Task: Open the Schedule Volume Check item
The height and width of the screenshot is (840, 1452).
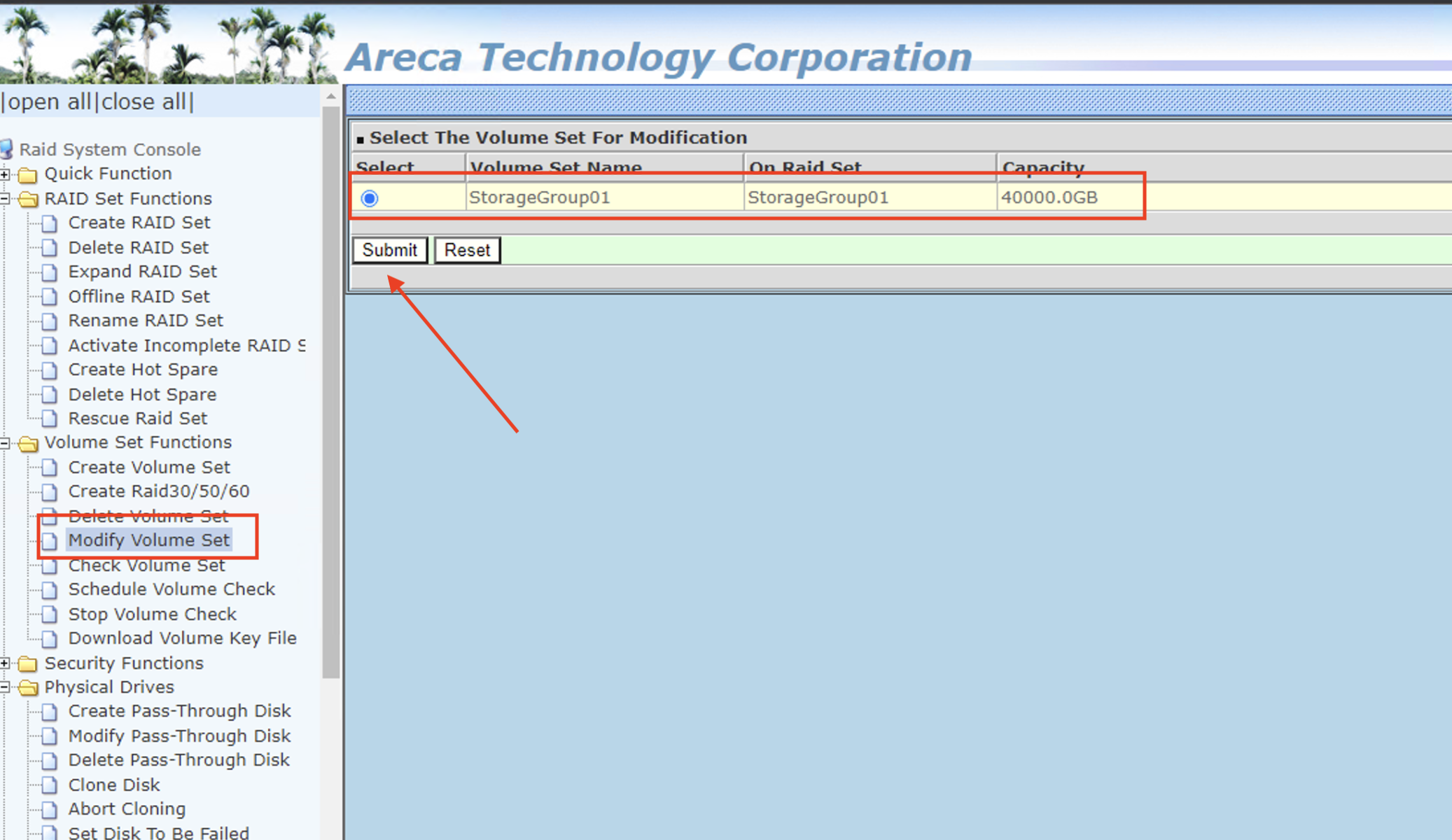Action: (x=172, y=589)
